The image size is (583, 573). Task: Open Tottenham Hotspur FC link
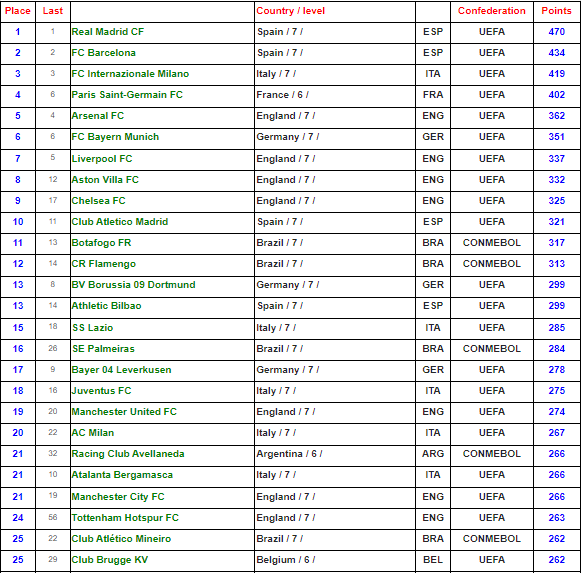[x=125, y=518]
